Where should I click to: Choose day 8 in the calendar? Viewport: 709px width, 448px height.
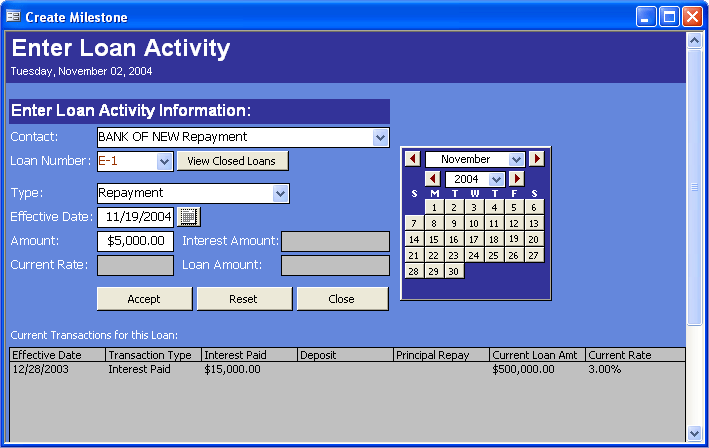pos(434,223)
